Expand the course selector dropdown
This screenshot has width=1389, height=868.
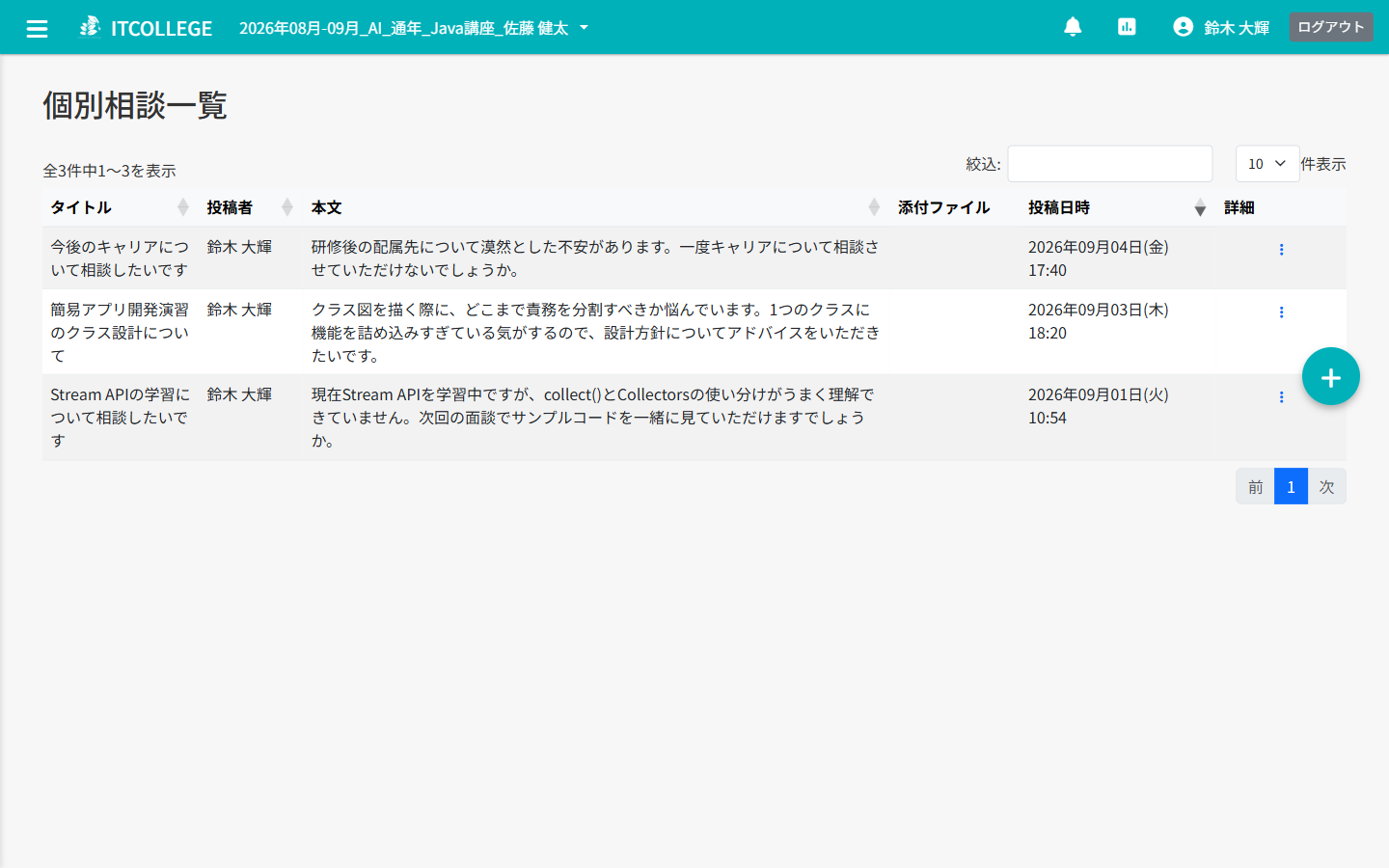414,28
